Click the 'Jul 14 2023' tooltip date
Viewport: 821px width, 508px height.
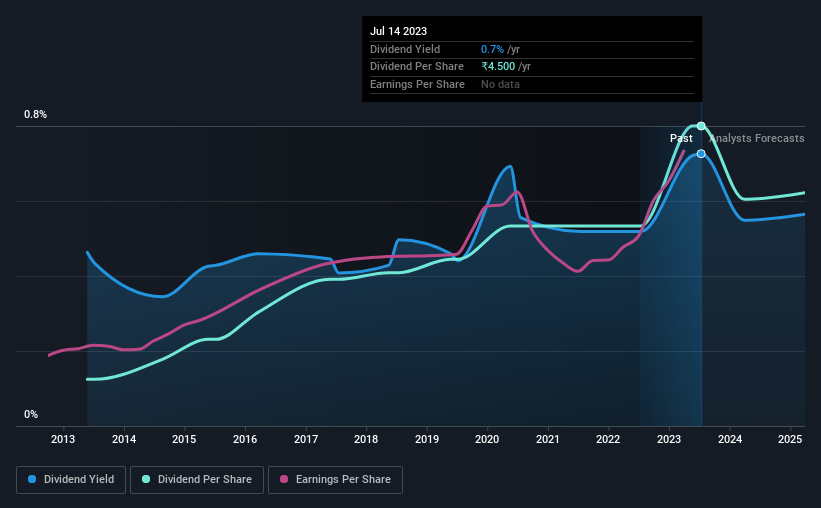click(398, 31)
